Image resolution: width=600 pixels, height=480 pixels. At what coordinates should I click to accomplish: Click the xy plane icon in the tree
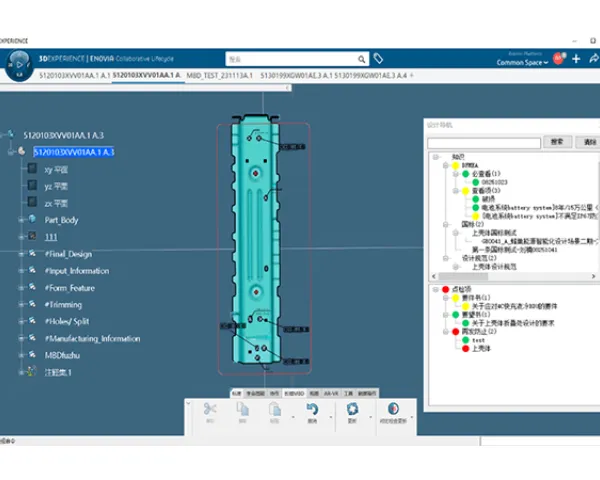(x=32, y=168)
